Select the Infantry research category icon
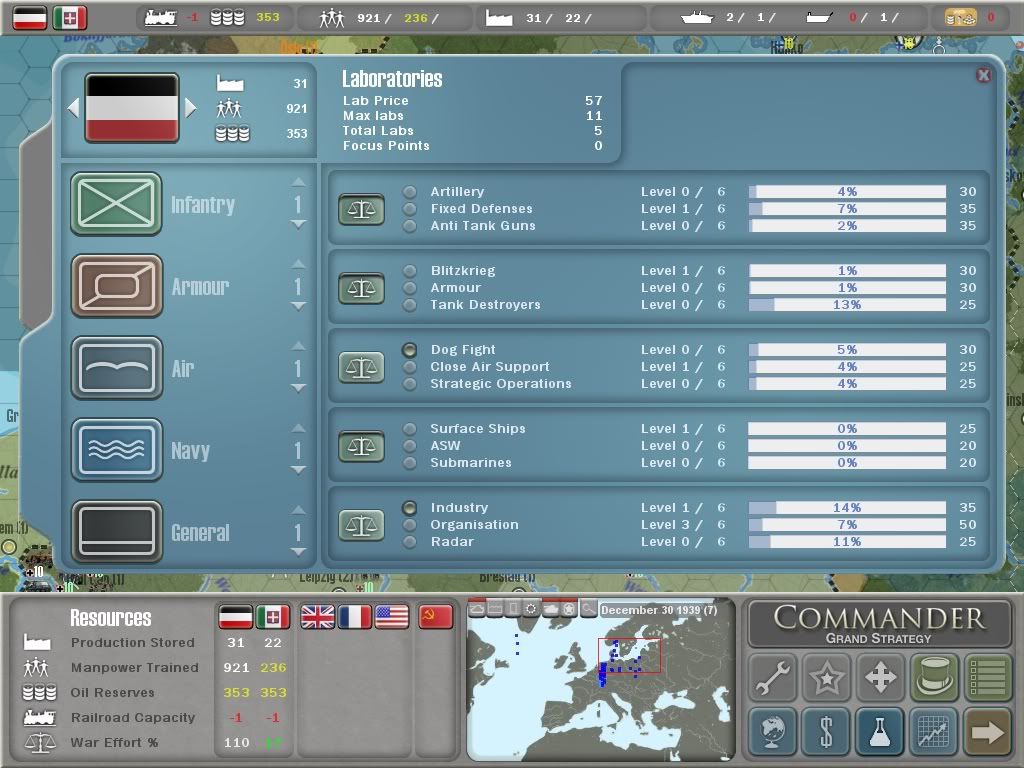The image size is (1024, 768). (116, 204)
